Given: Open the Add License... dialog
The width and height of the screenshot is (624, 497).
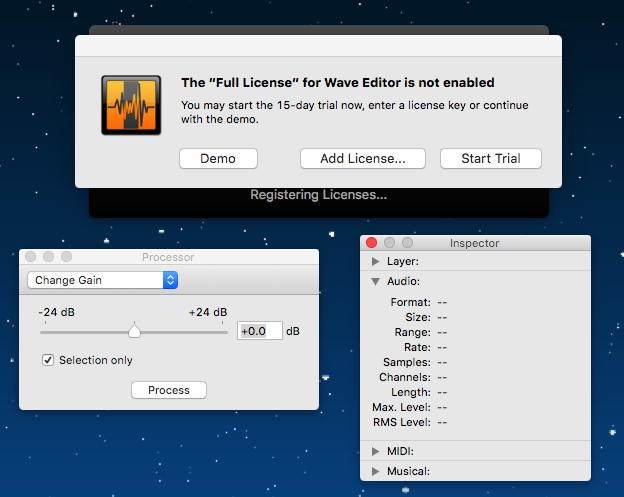Looking at the screenshot, I should (x=363, y=158).
